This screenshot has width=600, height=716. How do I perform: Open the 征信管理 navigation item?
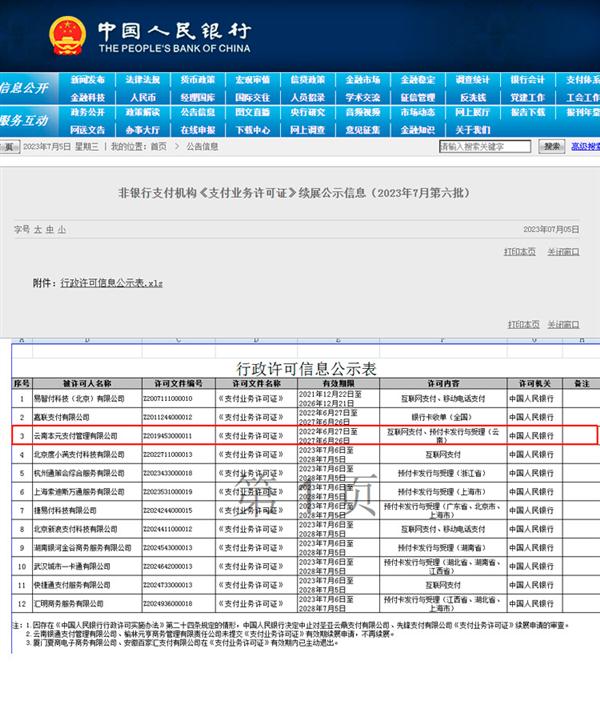(x=418, y=97)
